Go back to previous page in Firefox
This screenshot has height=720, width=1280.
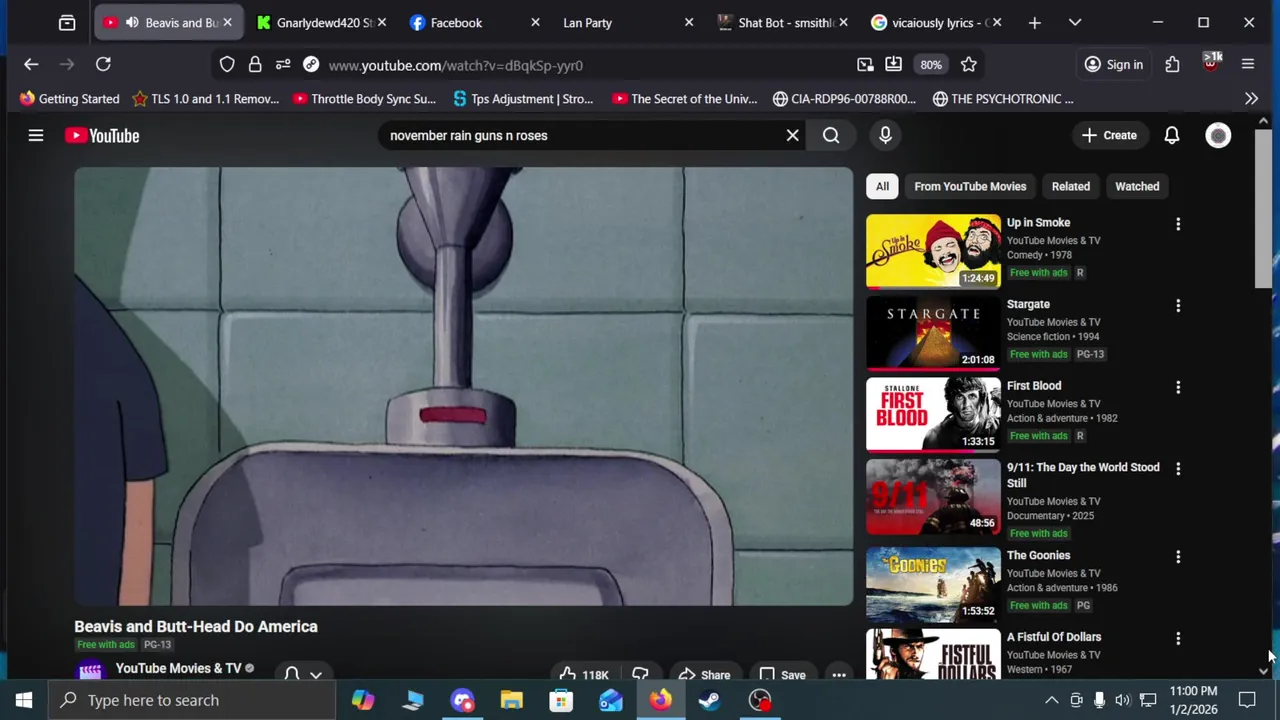[31, 64]
